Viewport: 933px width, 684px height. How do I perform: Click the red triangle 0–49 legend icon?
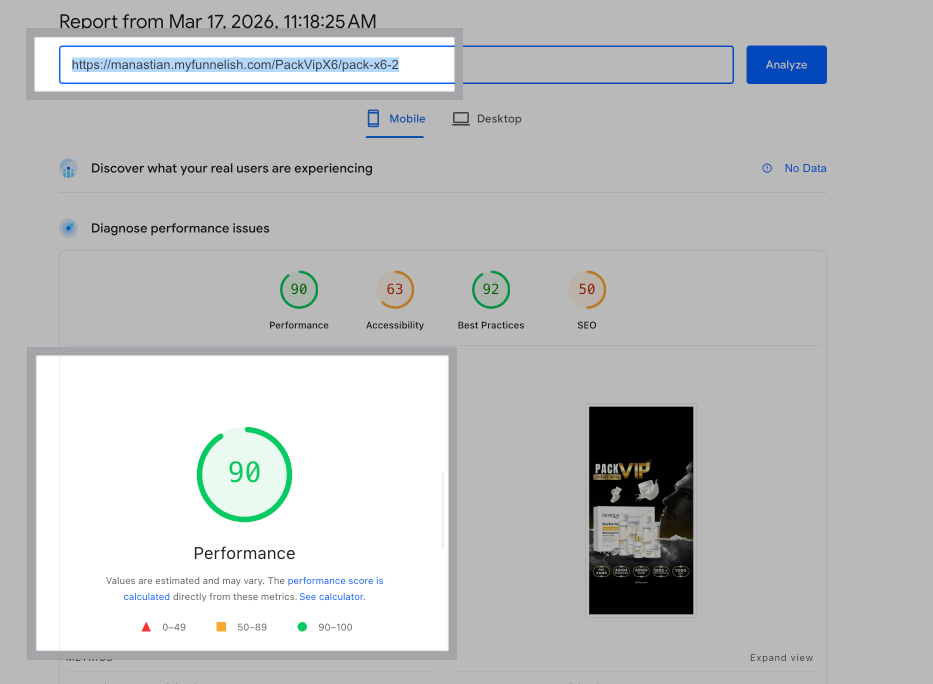point(146,627)
